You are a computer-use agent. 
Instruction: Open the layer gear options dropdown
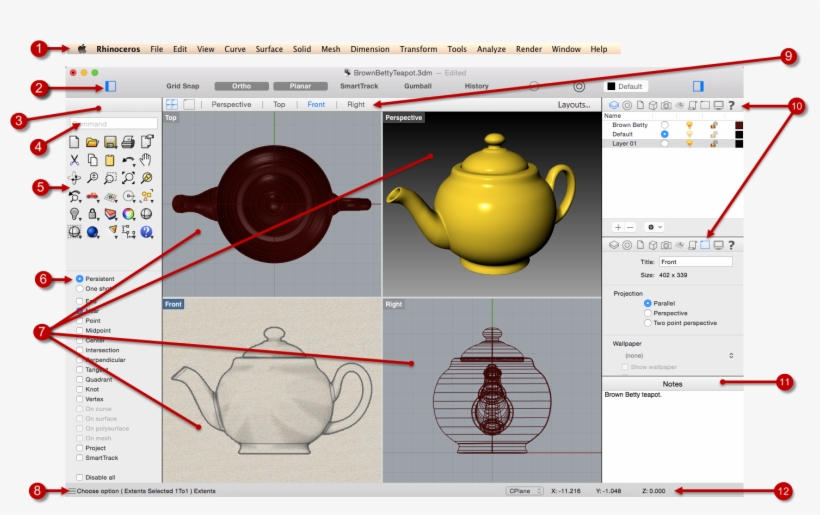(x=655, y=227)
